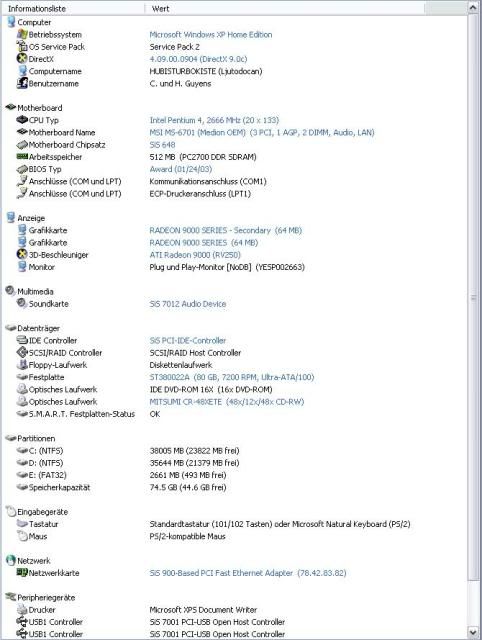Click the Soundkarte speaker icon
482x640 pixels.
coord(22,303)
